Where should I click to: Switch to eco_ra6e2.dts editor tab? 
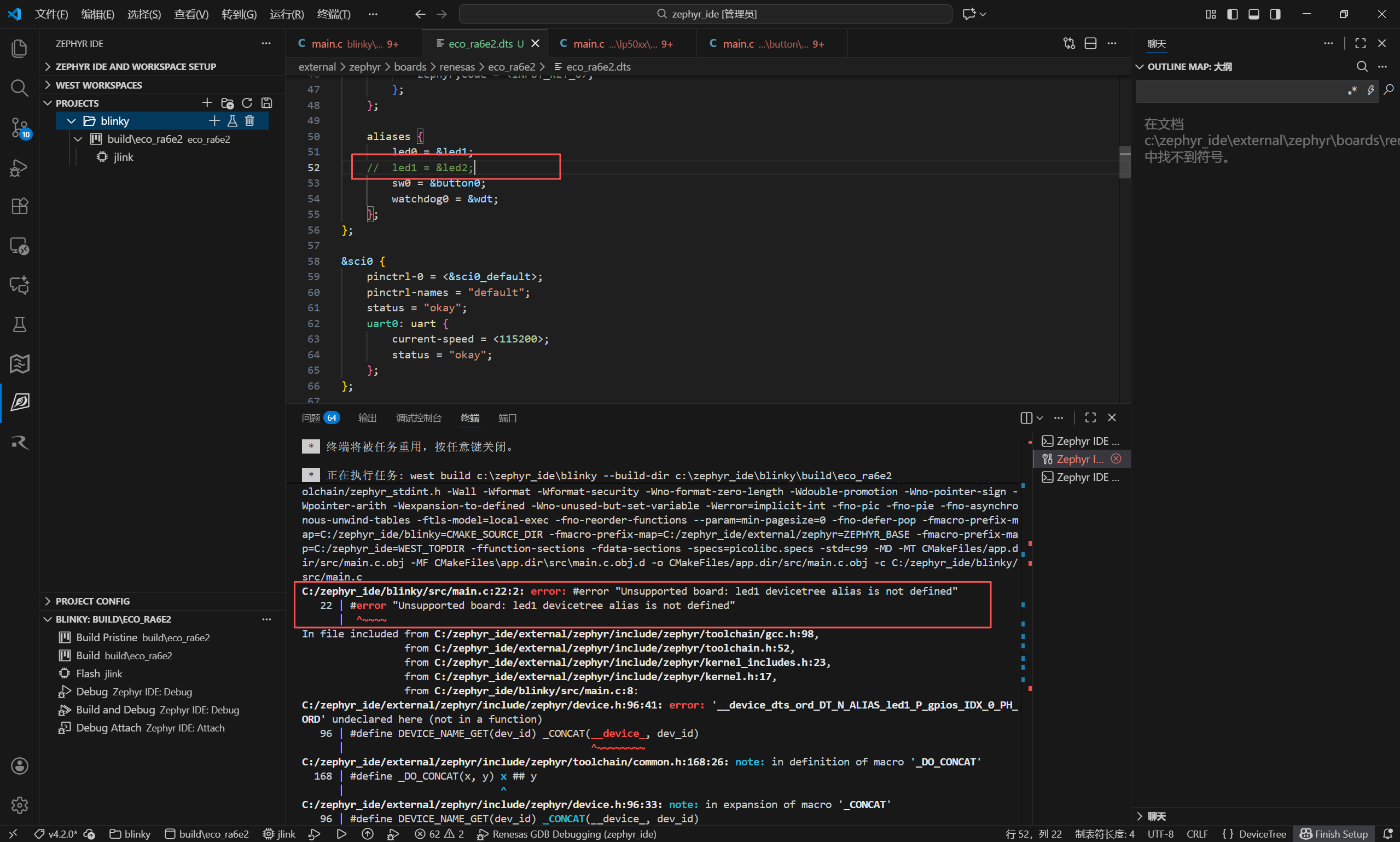pos(484,44)
